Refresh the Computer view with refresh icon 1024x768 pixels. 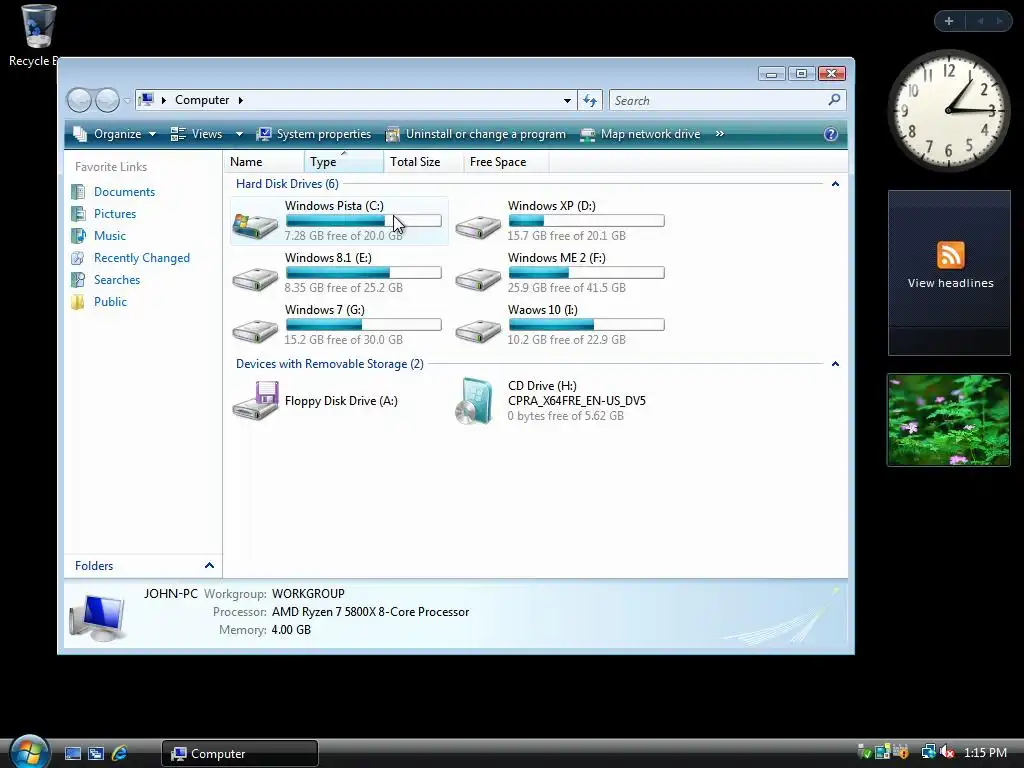click(590, 100)
